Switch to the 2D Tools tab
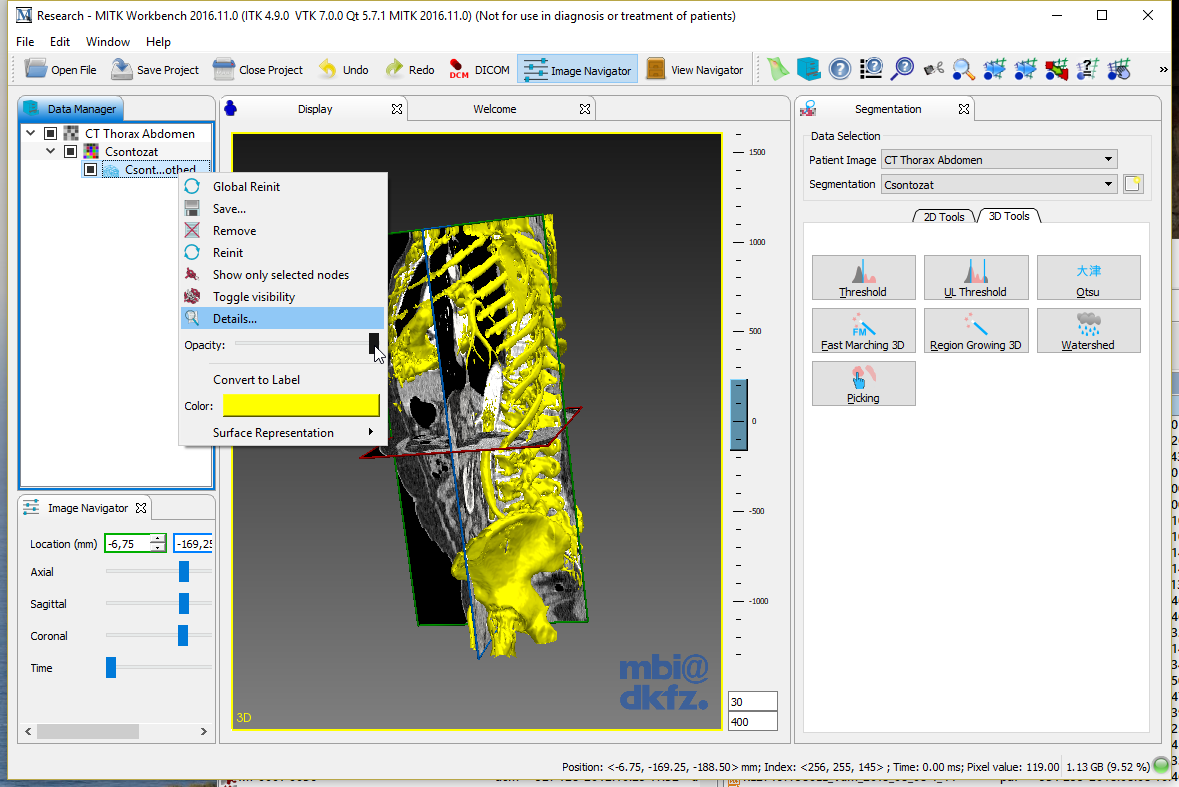The height and width of the screenshot is (787, 1179). [x=943, y=217]
